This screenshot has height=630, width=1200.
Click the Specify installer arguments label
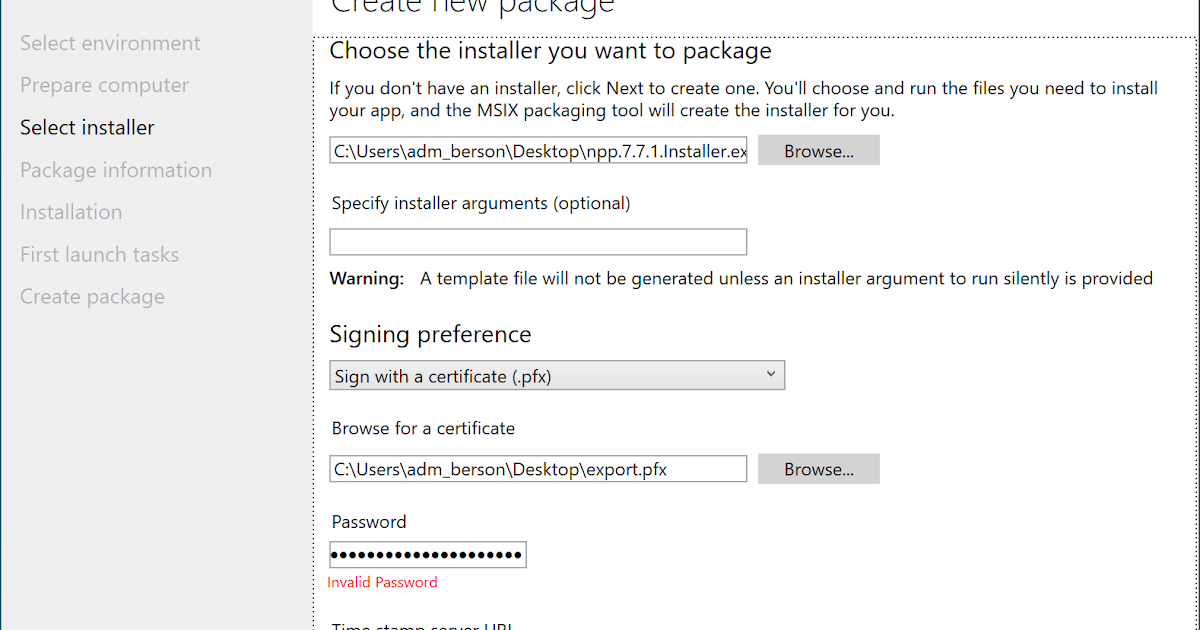[x=481, y=203]
